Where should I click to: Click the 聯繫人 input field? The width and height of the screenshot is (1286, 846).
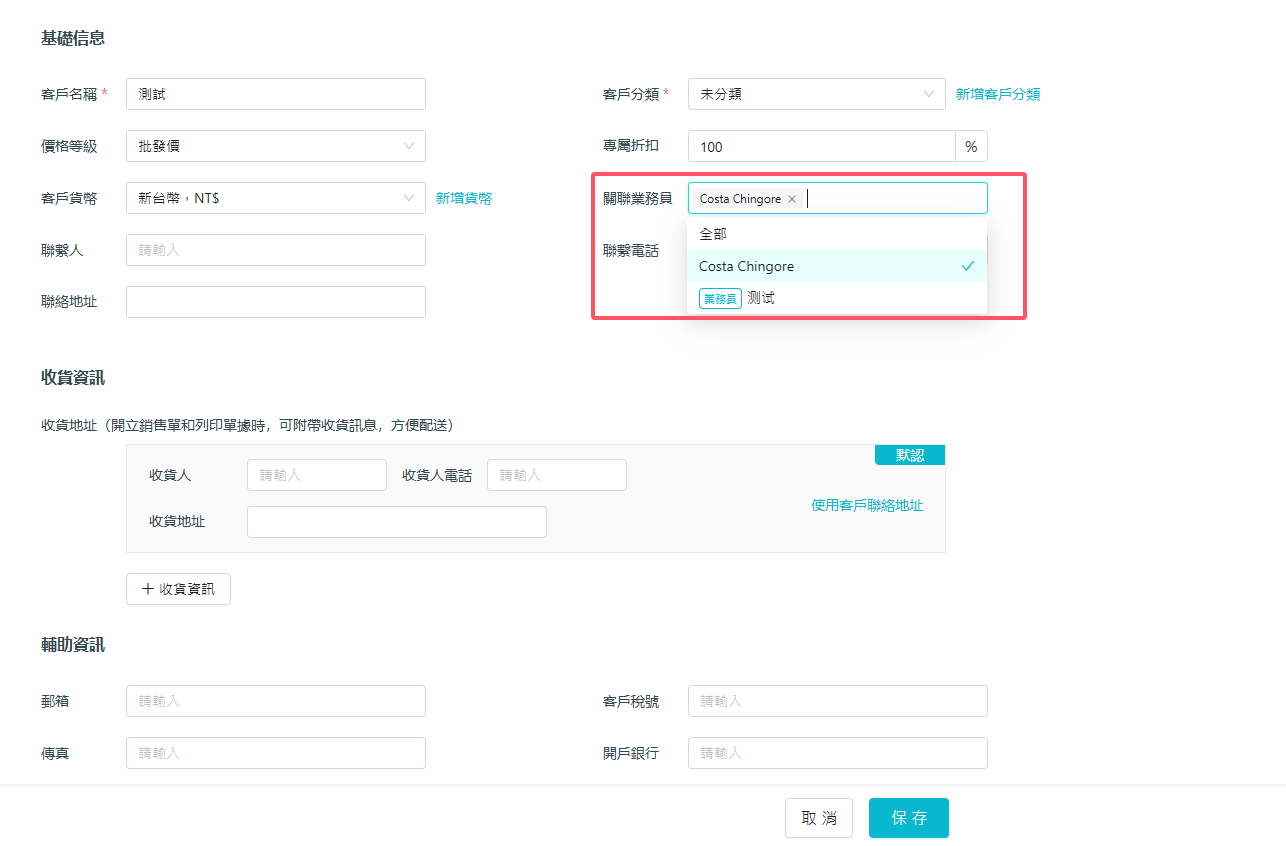click(275, 250)
